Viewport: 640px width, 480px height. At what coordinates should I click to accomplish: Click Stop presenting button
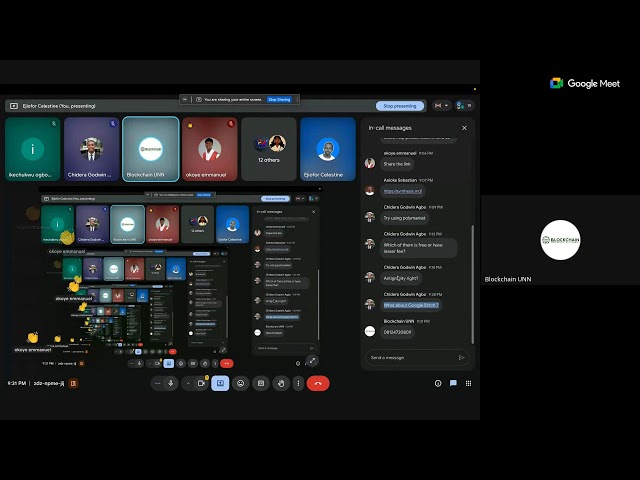pyautogui.click(x=400, y=106)
